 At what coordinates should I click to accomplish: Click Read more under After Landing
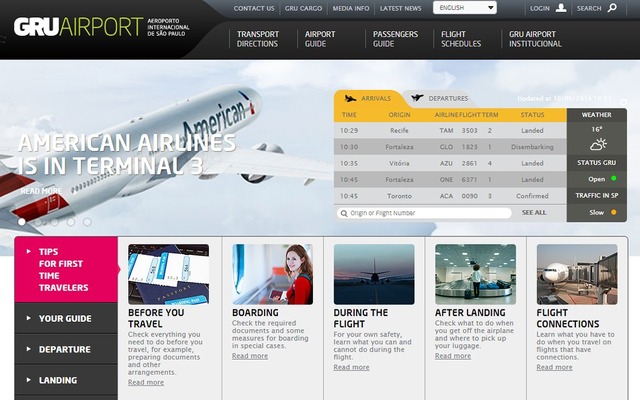tap(453, 356)
